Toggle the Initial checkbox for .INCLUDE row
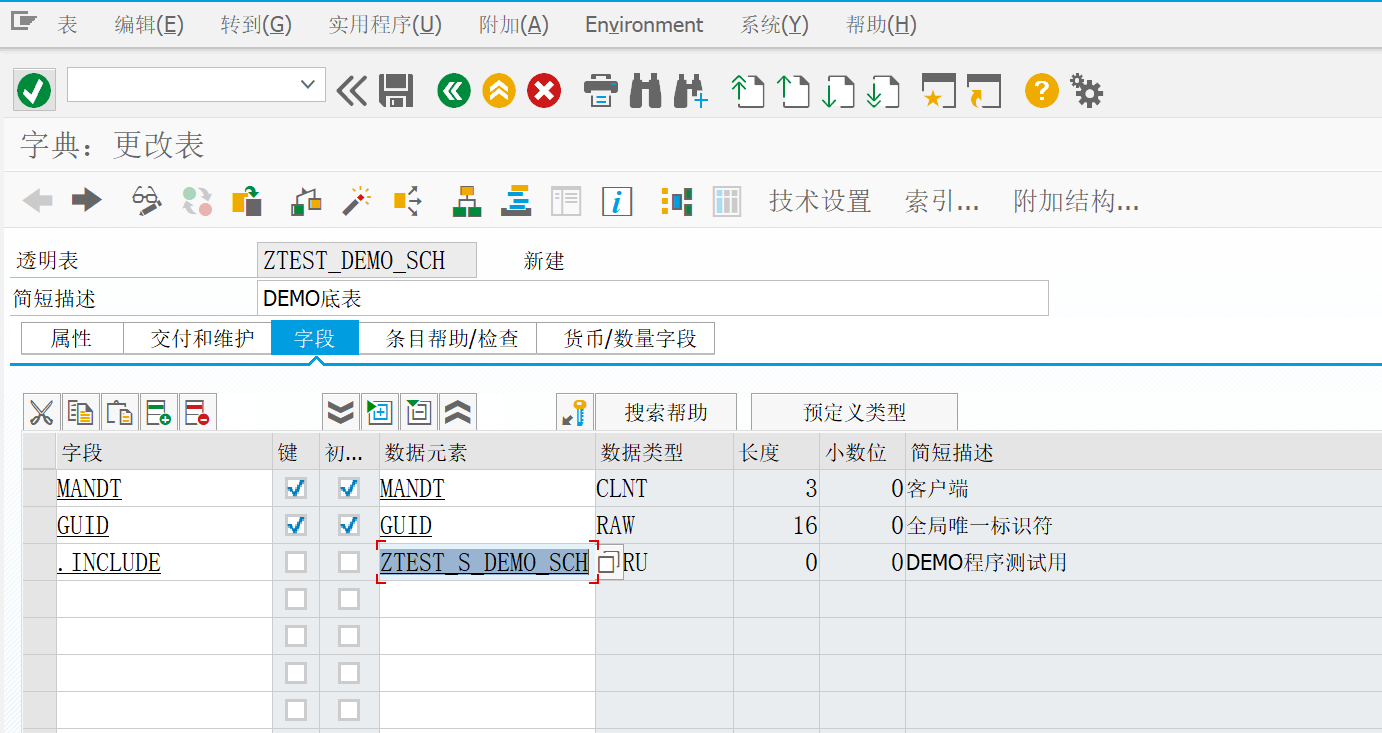 tap(349, 562)
